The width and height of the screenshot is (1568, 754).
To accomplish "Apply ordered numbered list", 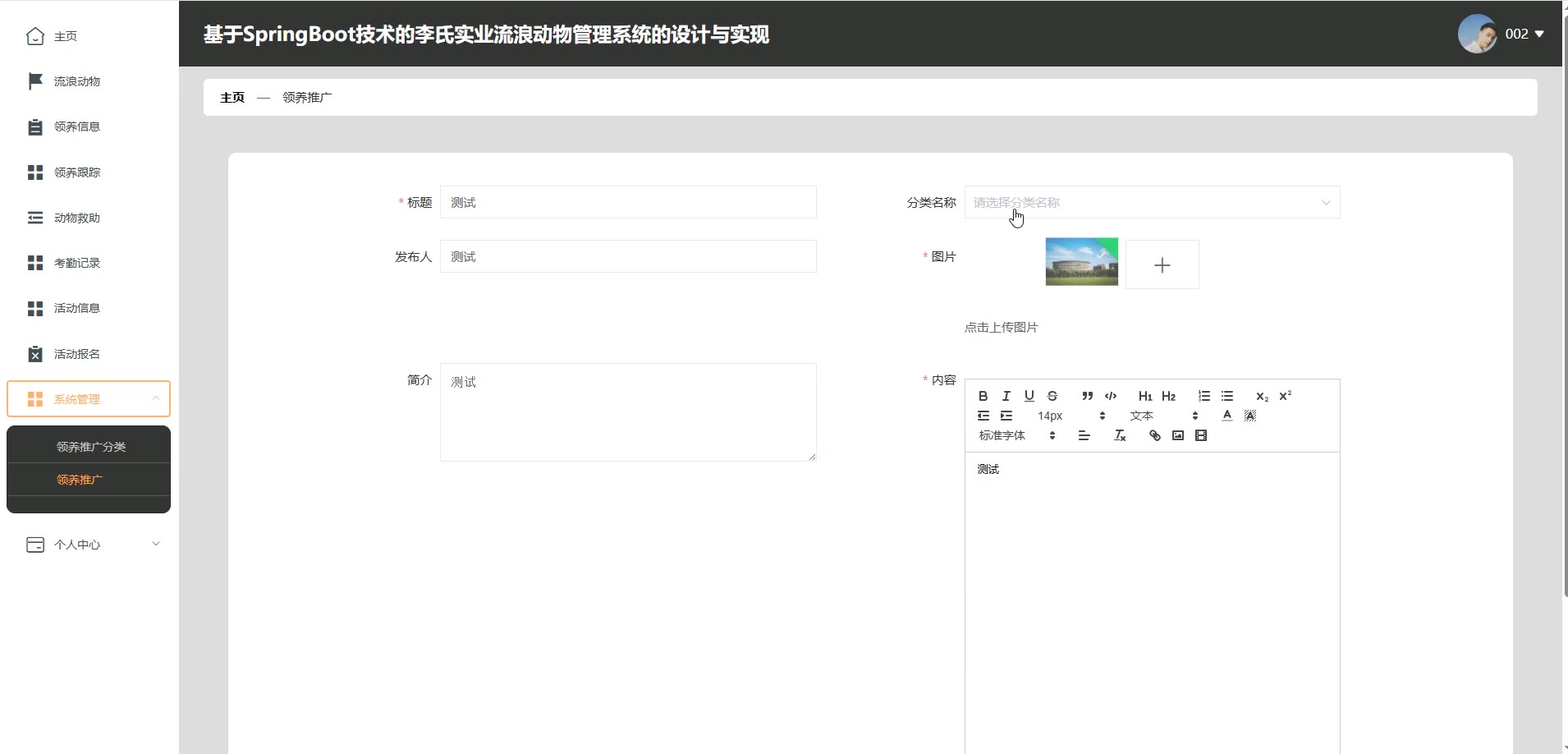I will (1204, 396).
